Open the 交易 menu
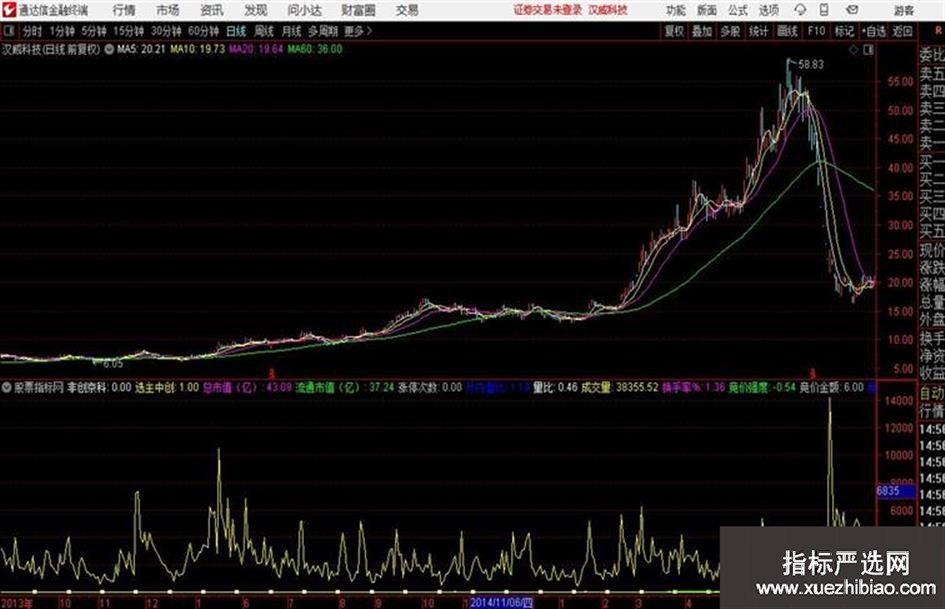945x609 pixels. click(407, 10)
